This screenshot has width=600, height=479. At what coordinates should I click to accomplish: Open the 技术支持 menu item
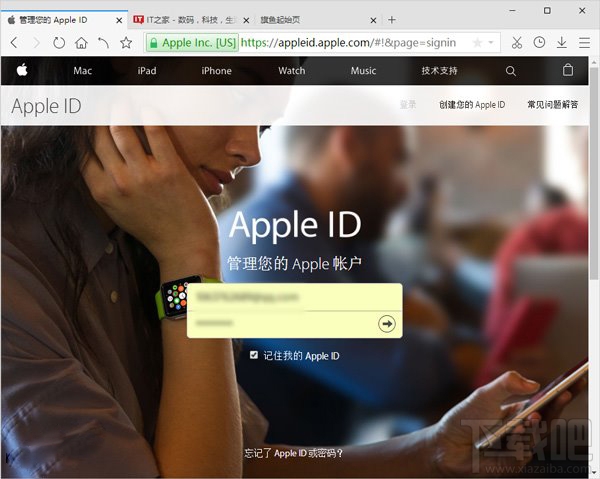pos(439,71)
